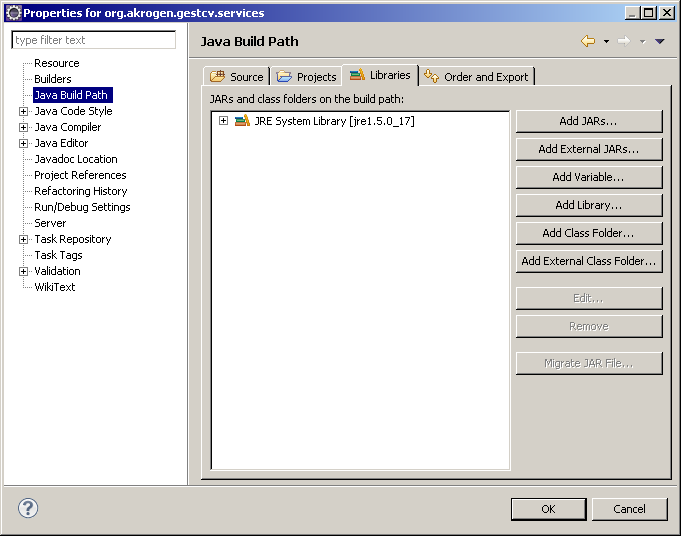Image resolution: width=681 pixels, height=536 pixels.
Task: Select Run/Debug Settings in sidebar
Action: click(82, 207)
